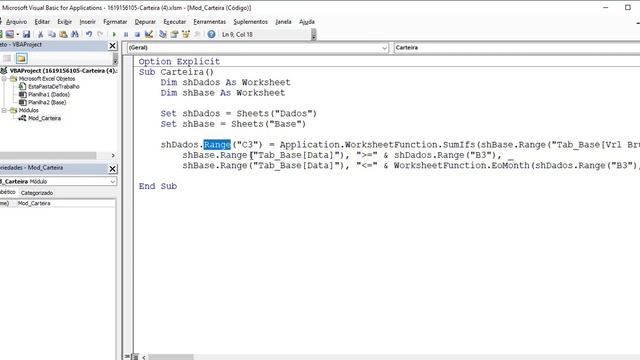Open the Carteira procedure dropdown
Screen dimensions: 640x360
(517, 48)
